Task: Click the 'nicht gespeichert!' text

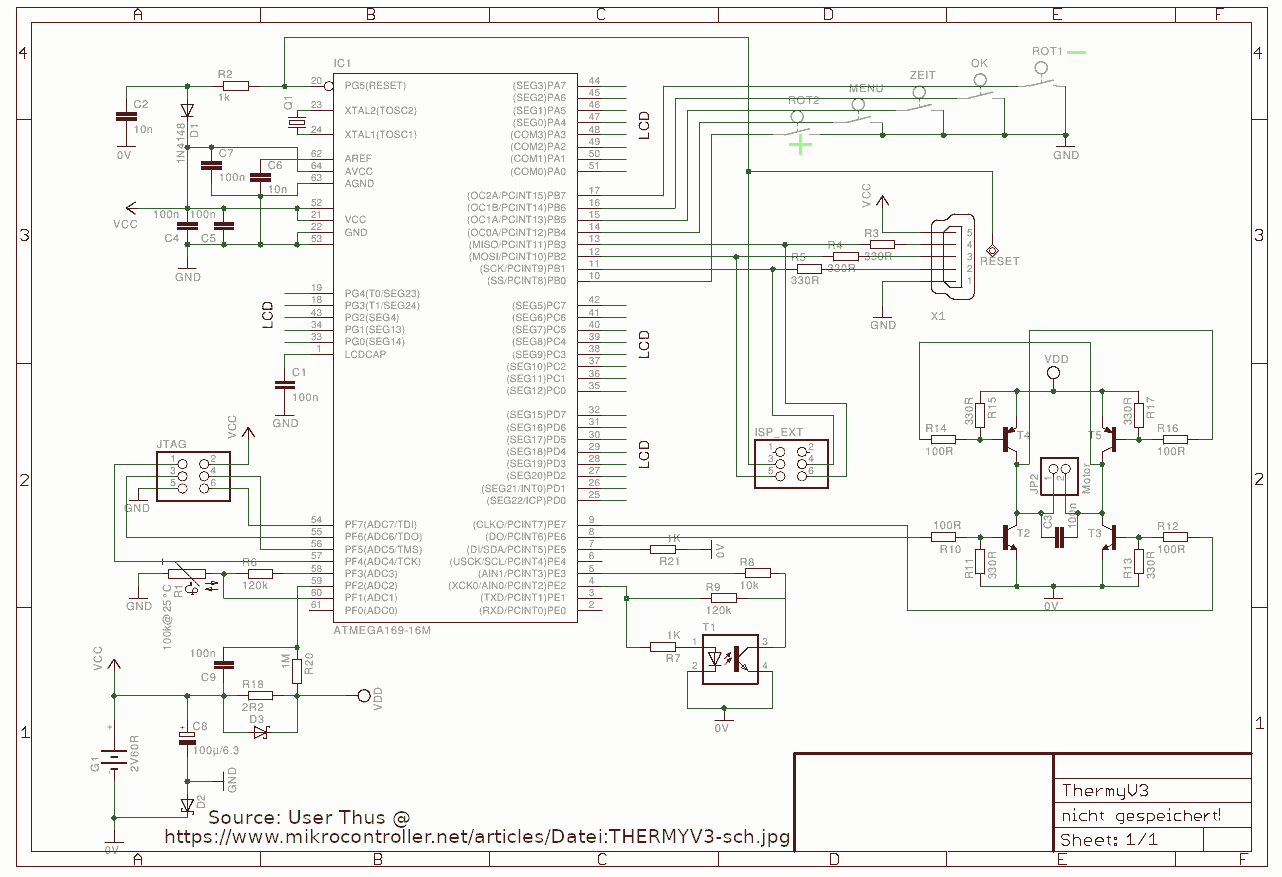Action: [x=1141, y=816]
